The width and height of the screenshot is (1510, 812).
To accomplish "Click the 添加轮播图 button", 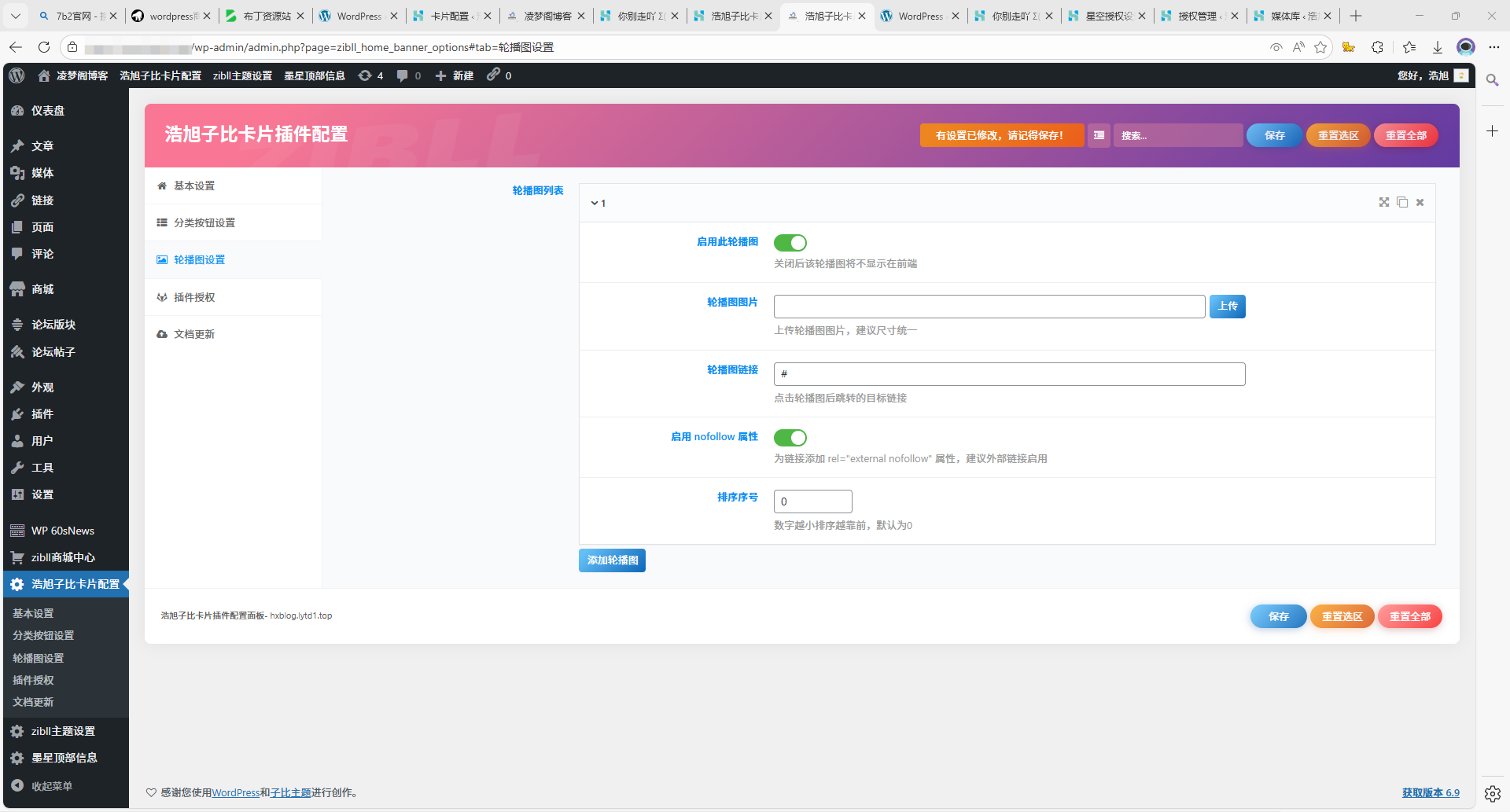I will (612, 560).
